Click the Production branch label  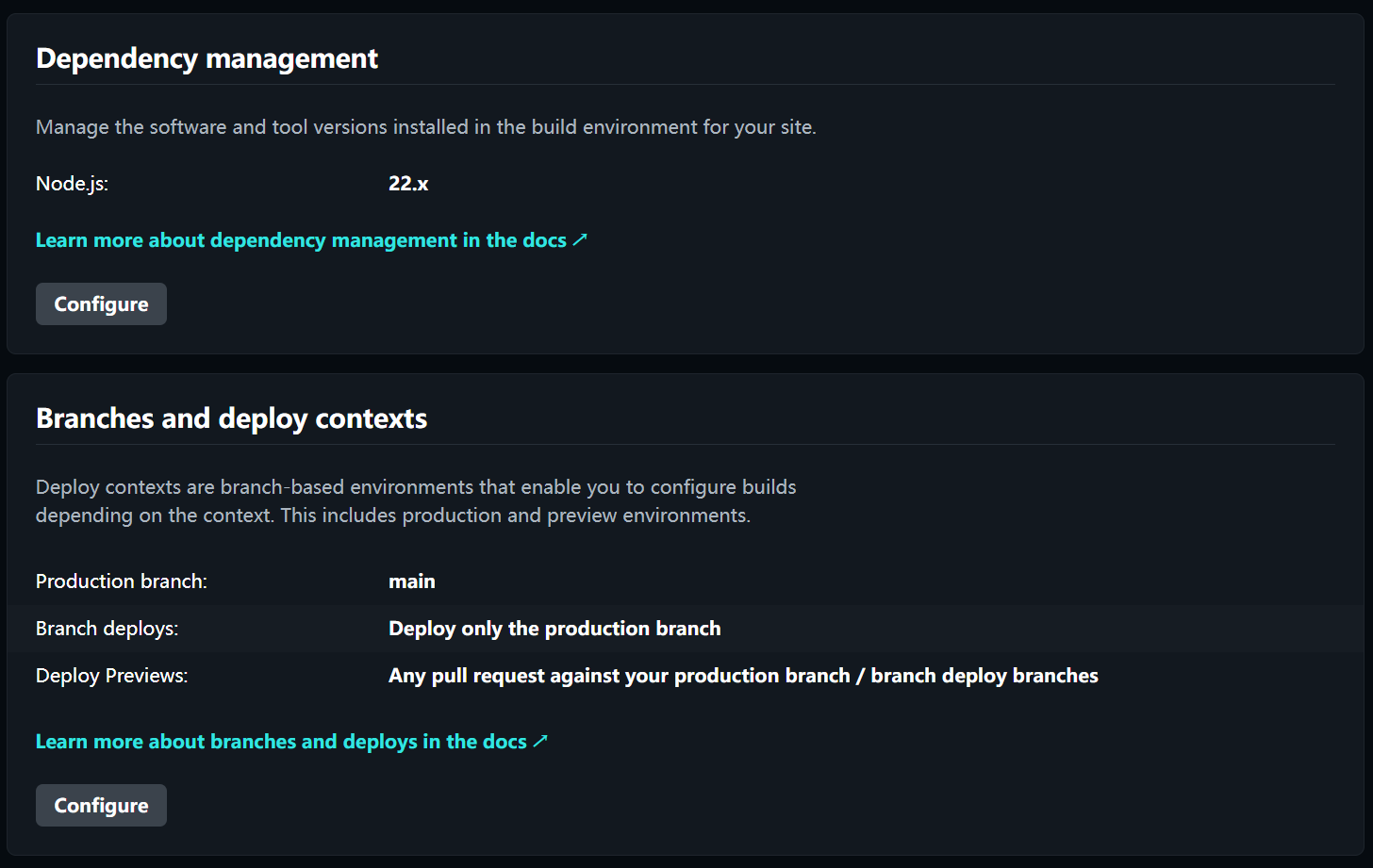[x=121, y=581]
